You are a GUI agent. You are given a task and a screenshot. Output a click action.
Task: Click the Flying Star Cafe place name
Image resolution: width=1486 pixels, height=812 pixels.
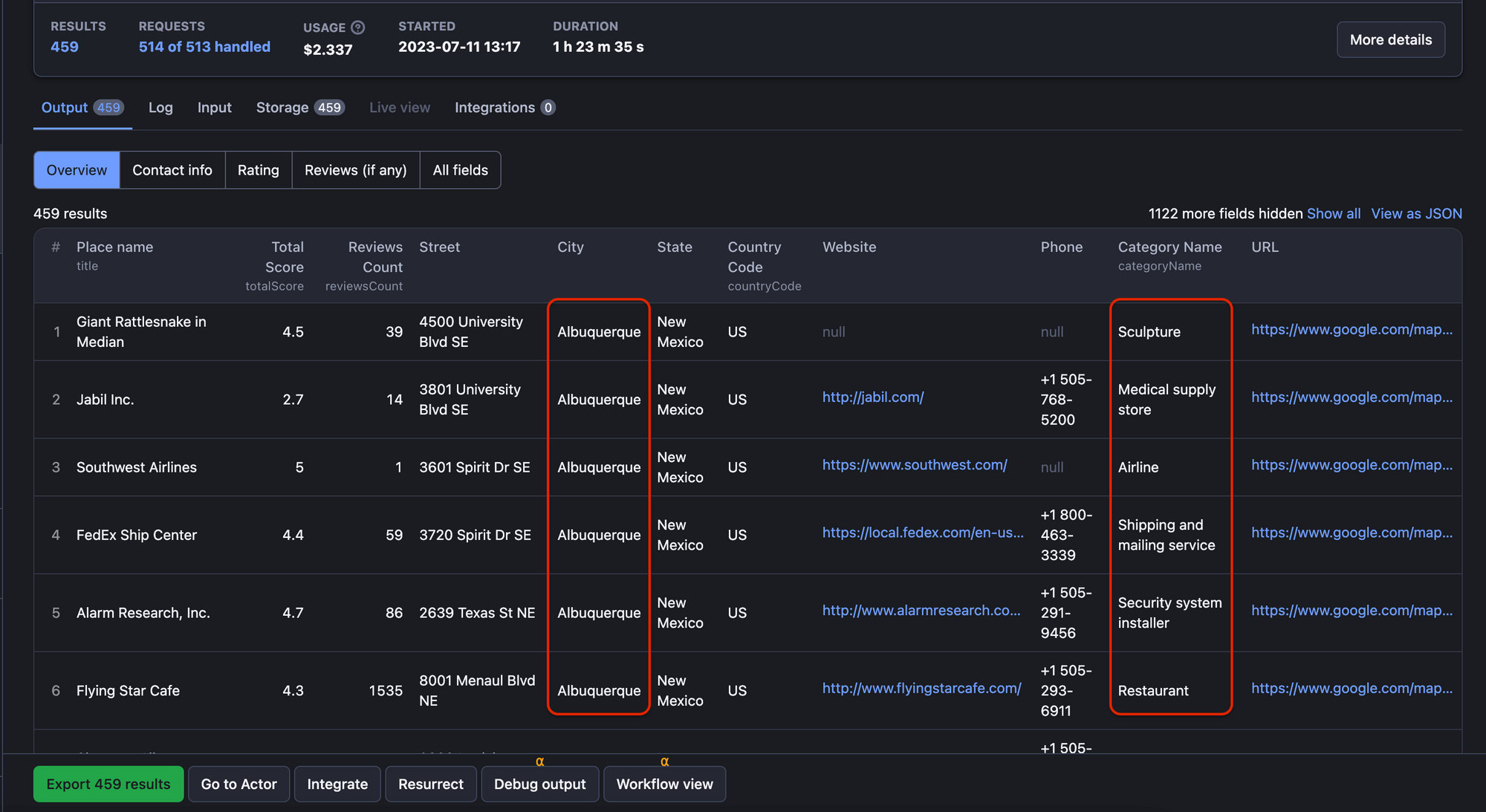128,691
